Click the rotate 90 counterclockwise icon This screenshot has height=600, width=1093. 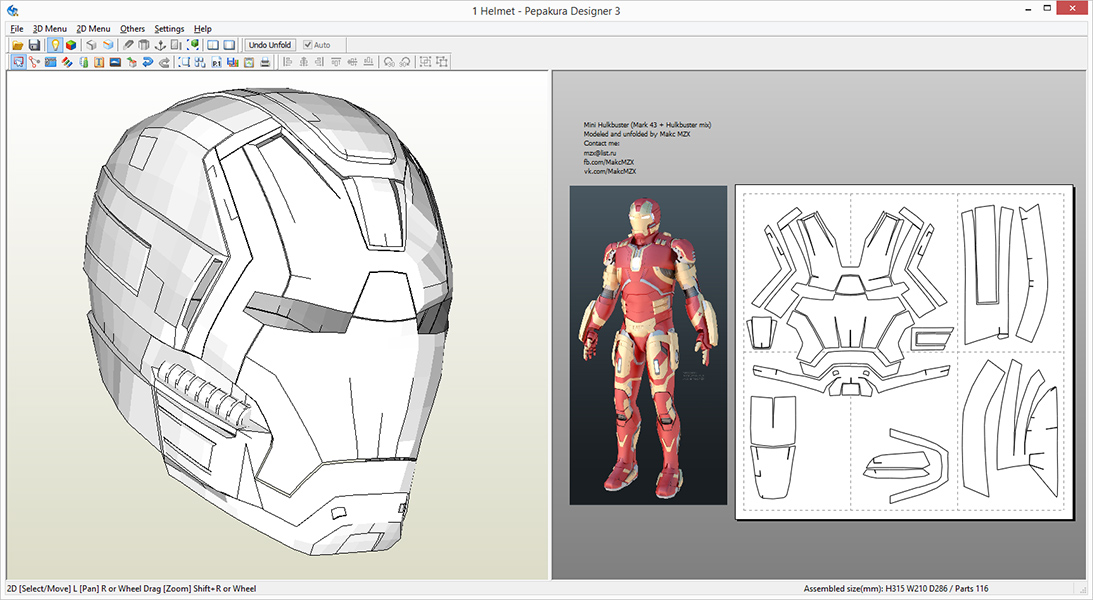click(389, 62)
